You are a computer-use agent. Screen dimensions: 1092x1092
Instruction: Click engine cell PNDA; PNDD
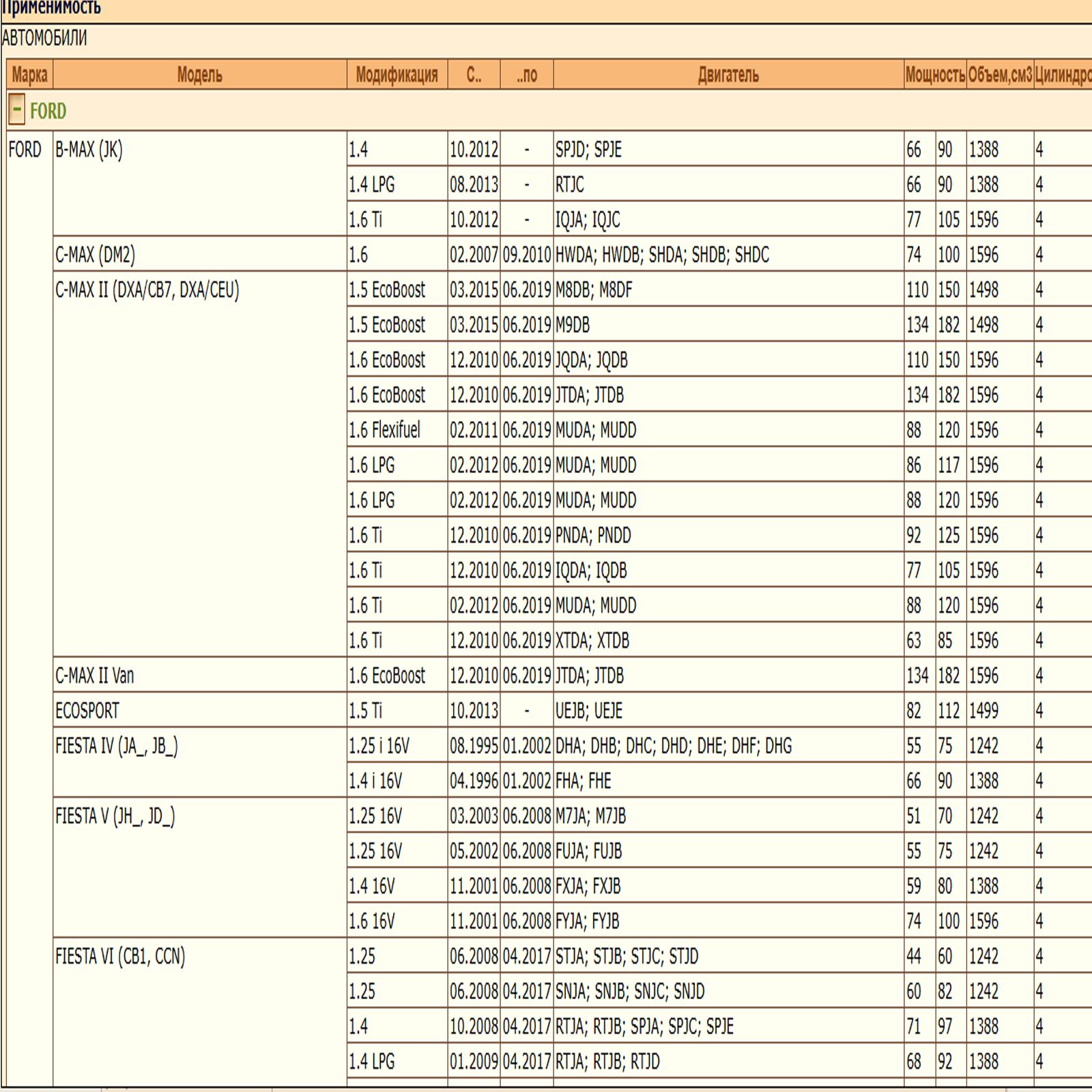pos(593,535)
